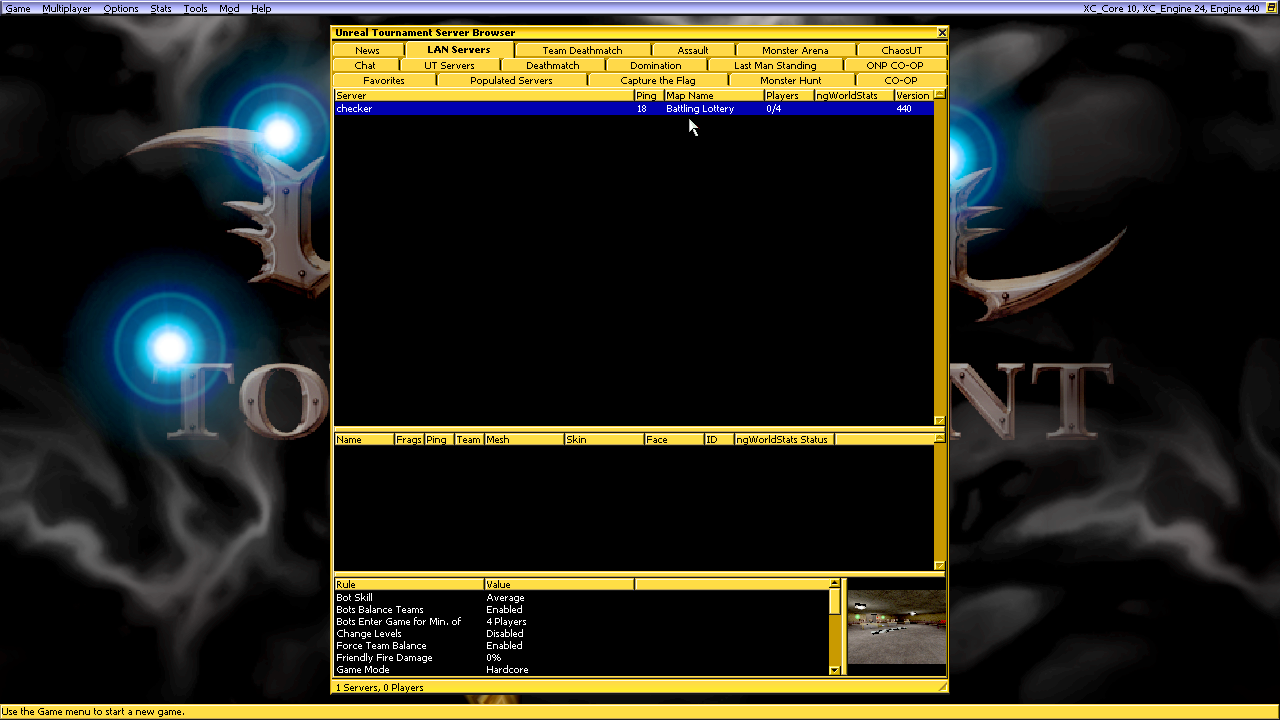Viewport: 1280px width, 720px height.
Task: Sort player list by Name header
Action: (364, 439)
